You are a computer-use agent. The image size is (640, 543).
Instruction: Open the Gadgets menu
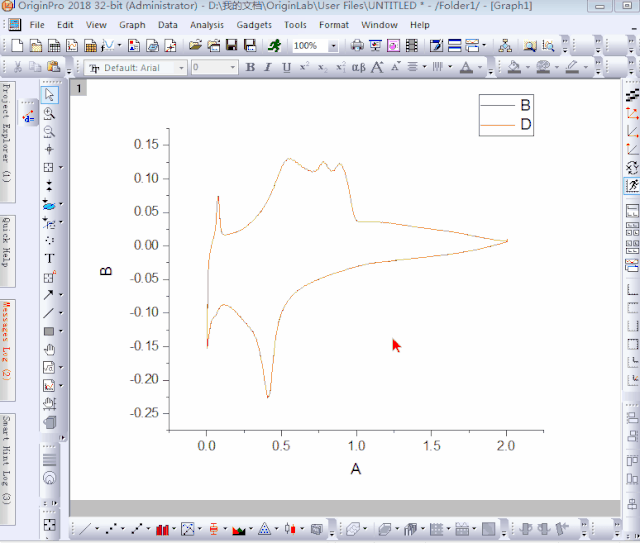point(254,24)
